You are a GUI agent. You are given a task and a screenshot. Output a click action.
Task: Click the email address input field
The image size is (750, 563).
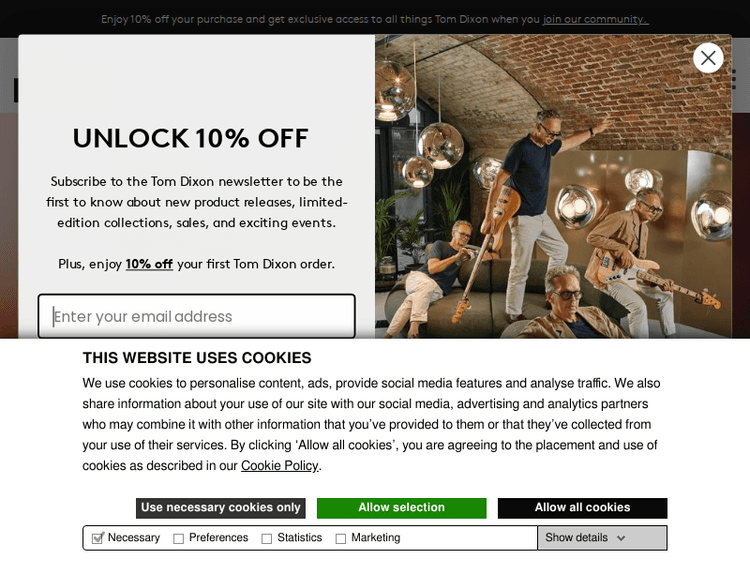[x=197, y=316]
